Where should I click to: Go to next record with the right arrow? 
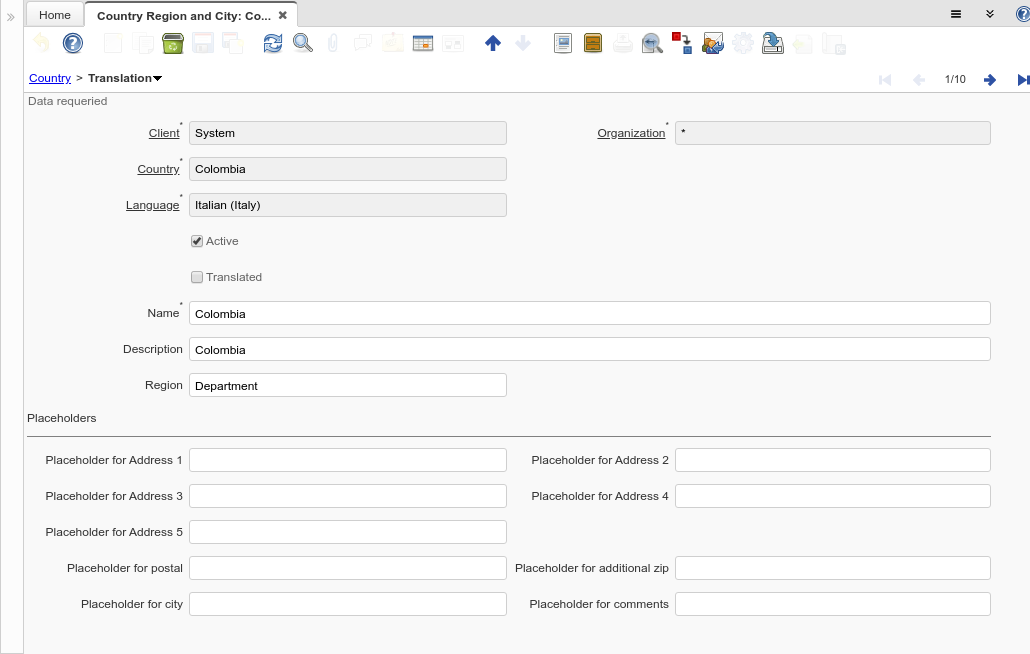click(989, 80)
